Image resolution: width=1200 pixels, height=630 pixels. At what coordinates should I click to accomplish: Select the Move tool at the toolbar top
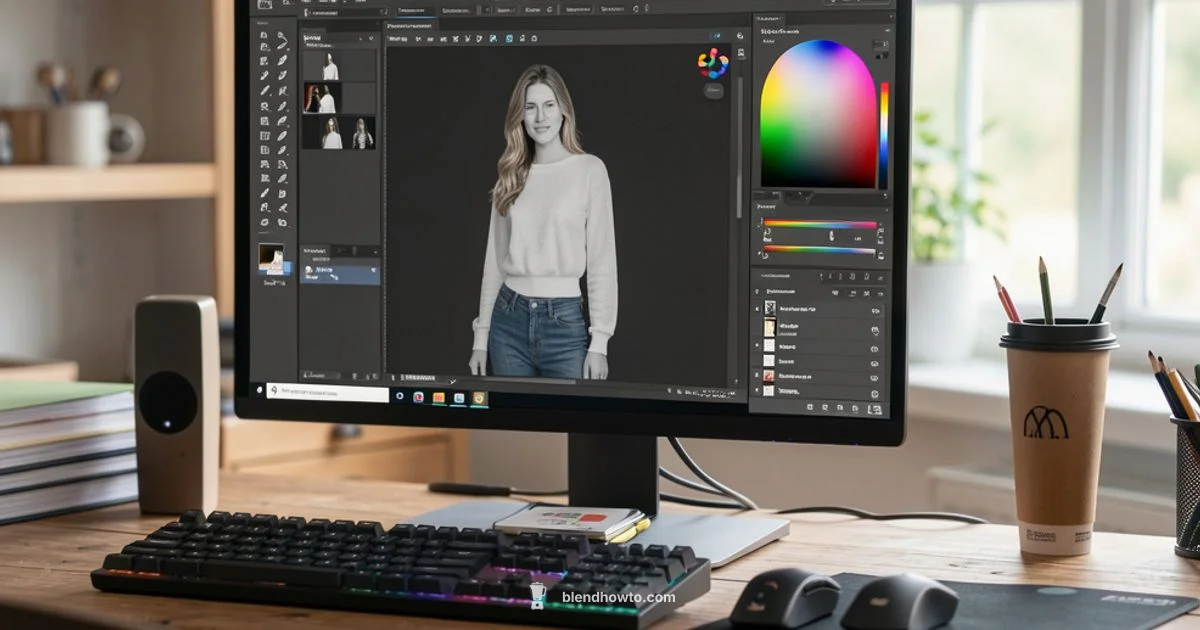266,37
